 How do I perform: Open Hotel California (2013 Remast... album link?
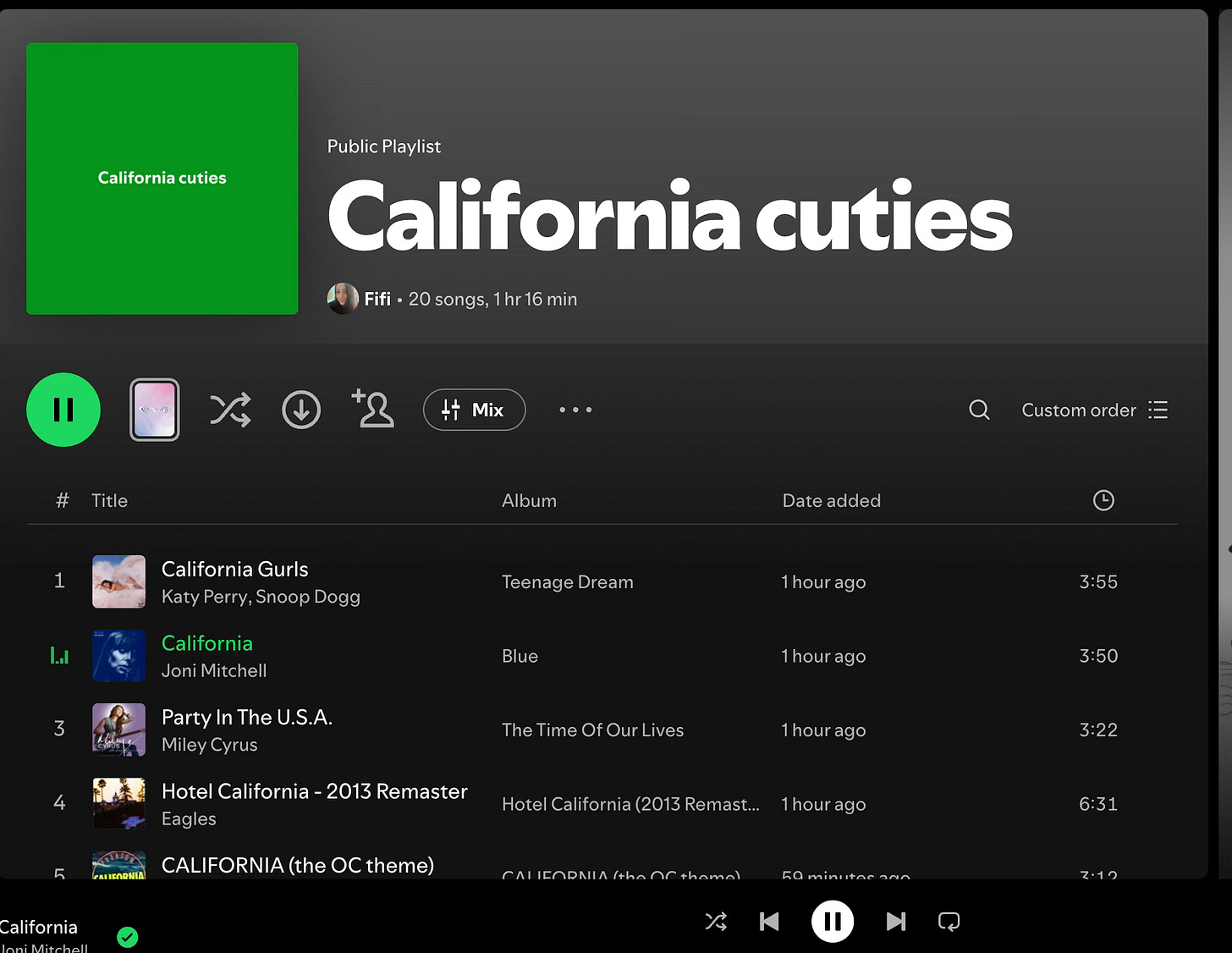(630, 804)
